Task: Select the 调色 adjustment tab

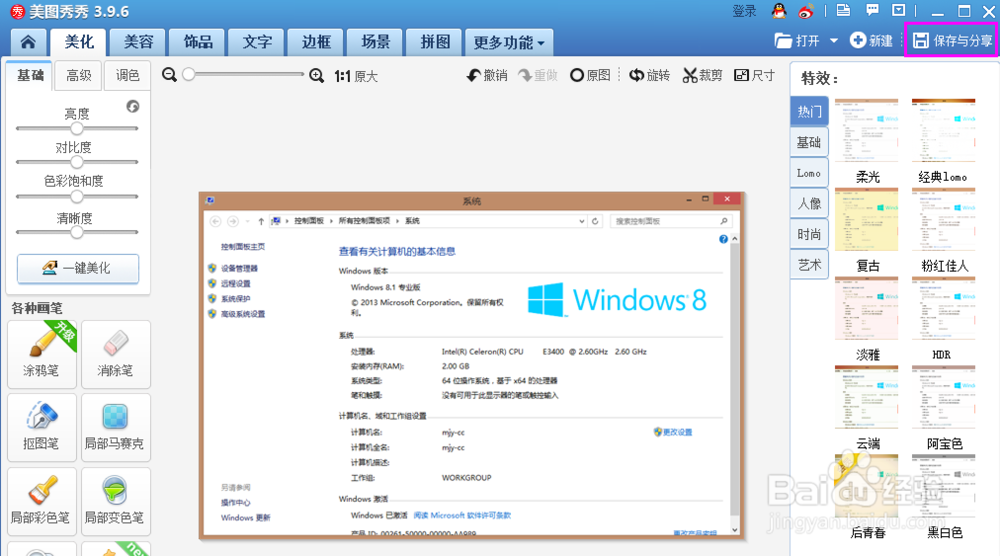Action: [127, 76]
